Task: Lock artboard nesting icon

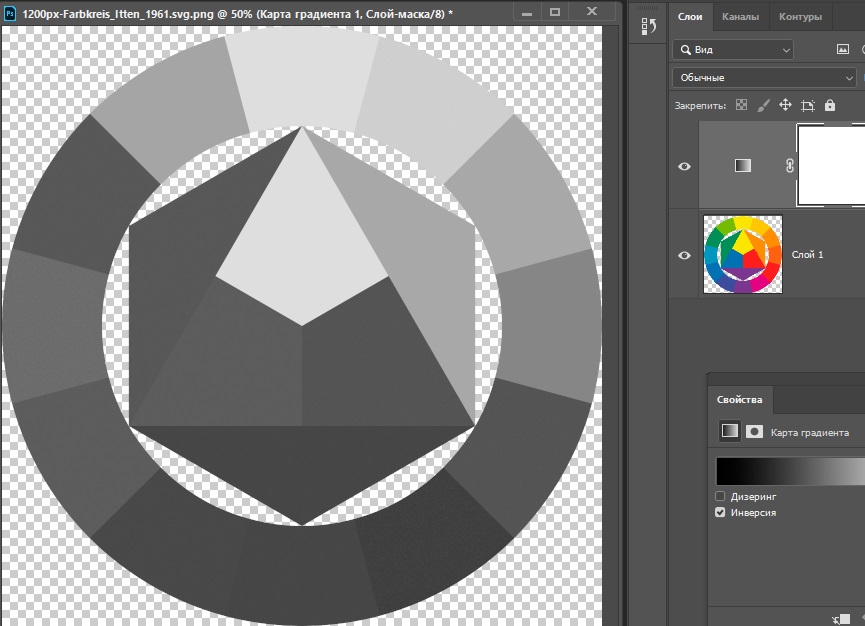Action: pyautogui.click(x=808, y=105)
